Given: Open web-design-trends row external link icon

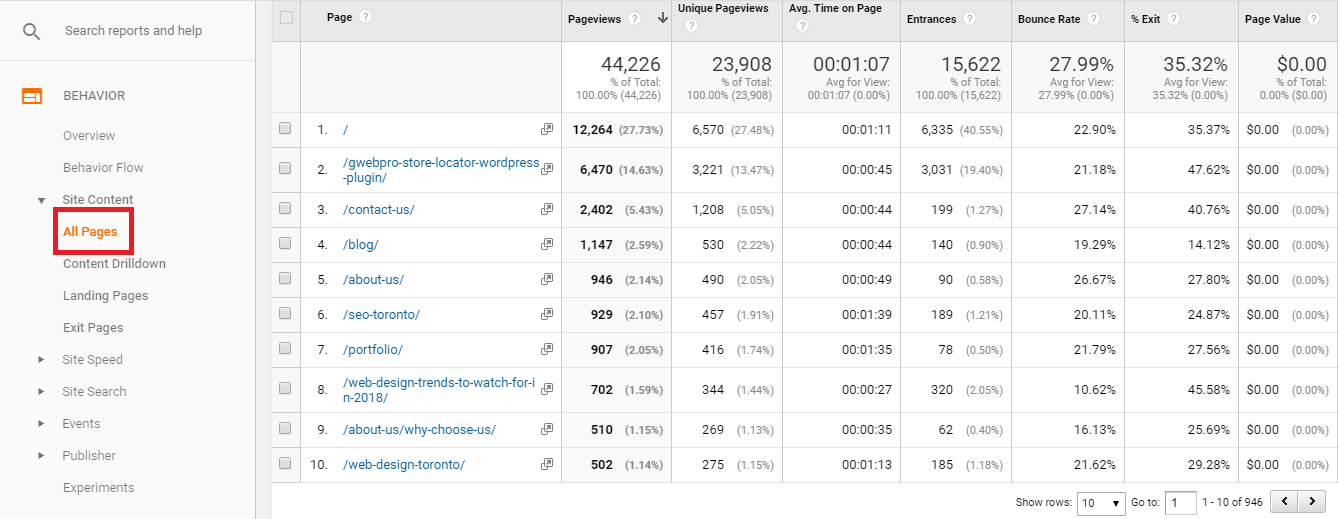Looking at the screenshot, I should [547, 389].
